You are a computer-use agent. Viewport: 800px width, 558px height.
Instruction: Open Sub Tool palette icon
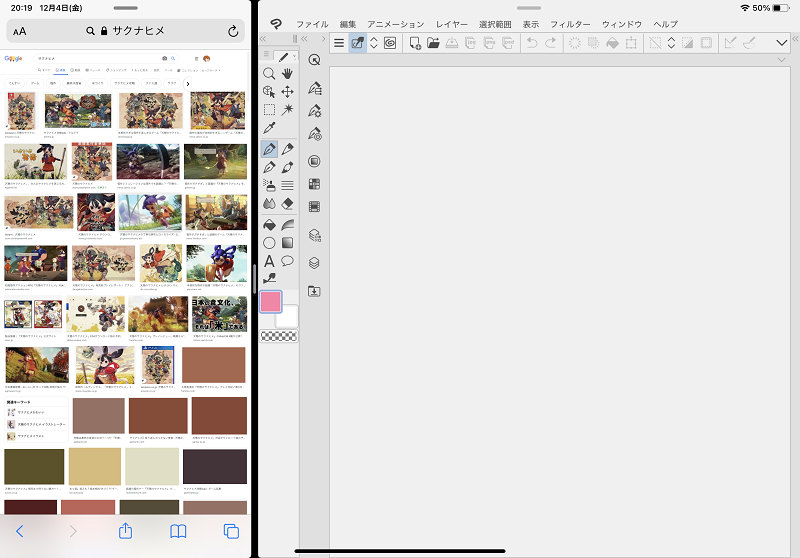[314, 88]
